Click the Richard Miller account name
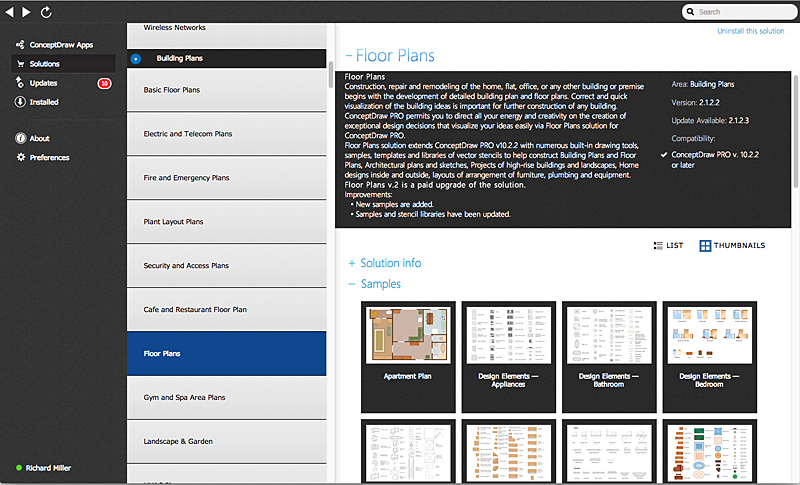This screenshot has height=485, width=800. click(48, 468)
